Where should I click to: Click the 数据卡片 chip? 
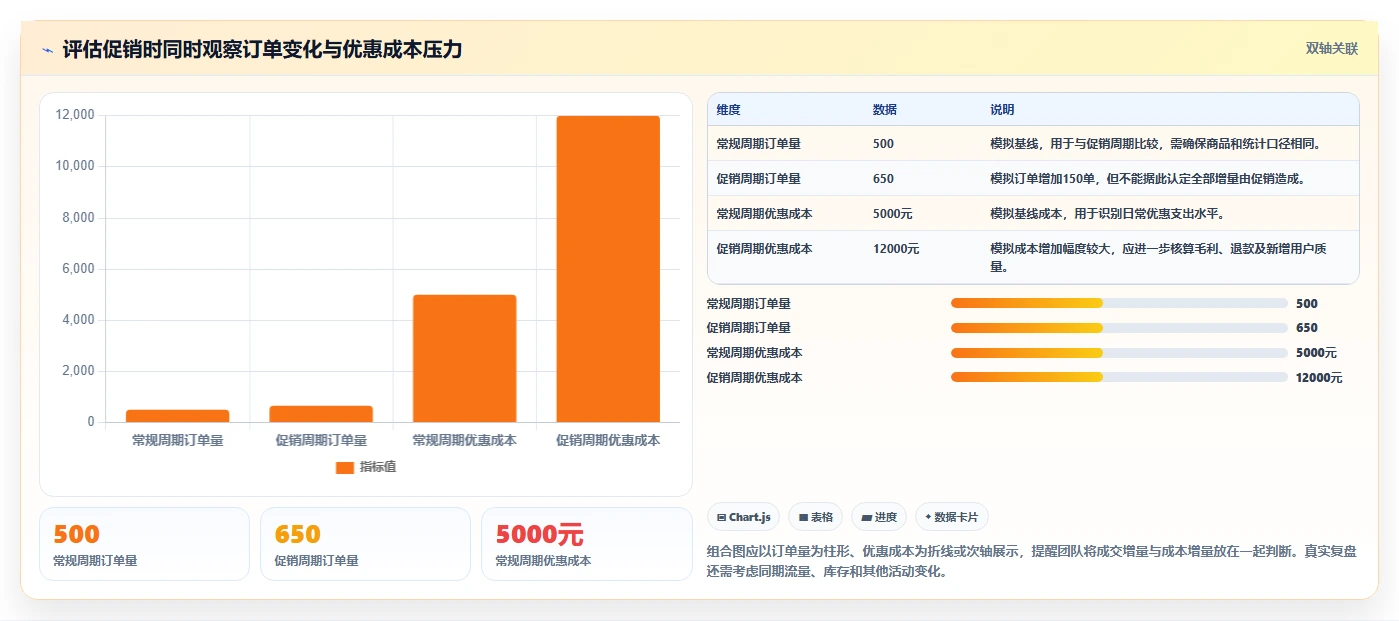951,517
